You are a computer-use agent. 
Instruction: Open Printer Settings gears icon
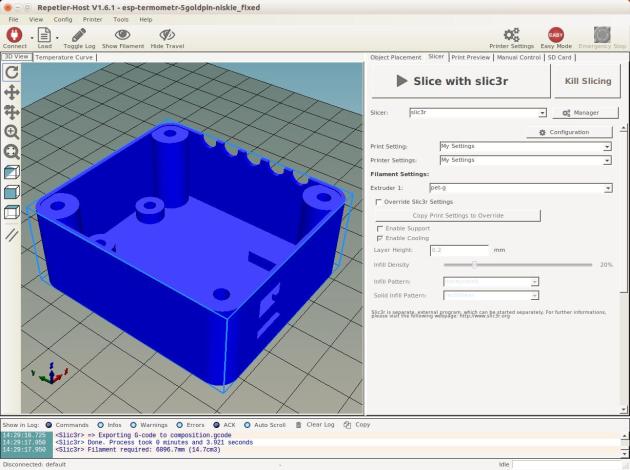[x=511, y=35]
